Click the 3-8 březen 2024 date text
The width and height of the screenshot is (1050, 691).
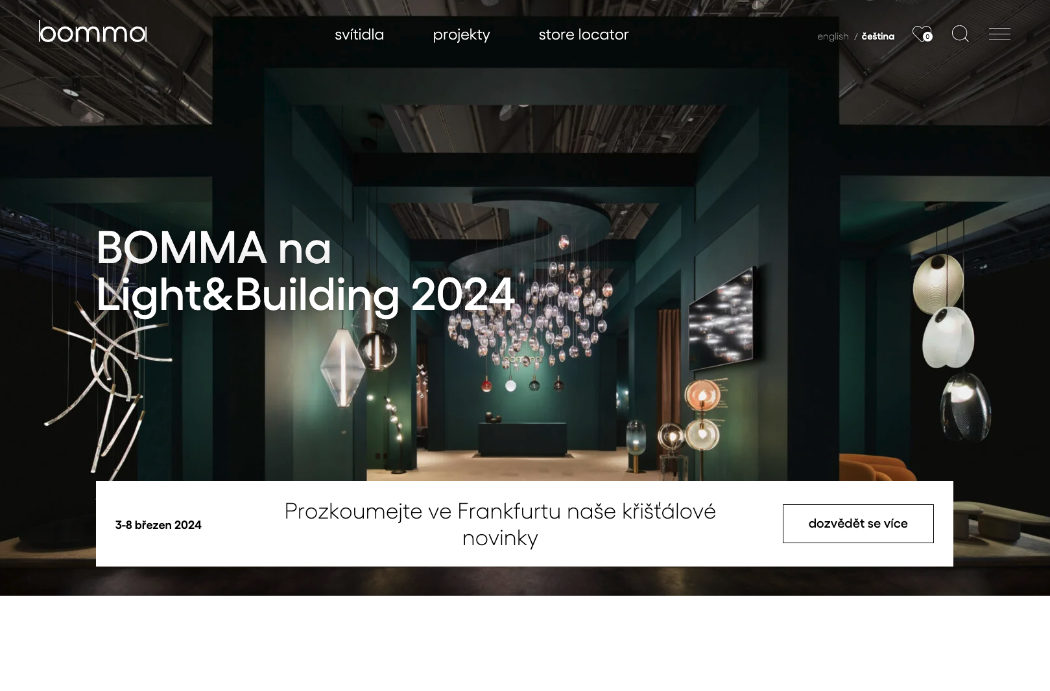click(158, 525)
